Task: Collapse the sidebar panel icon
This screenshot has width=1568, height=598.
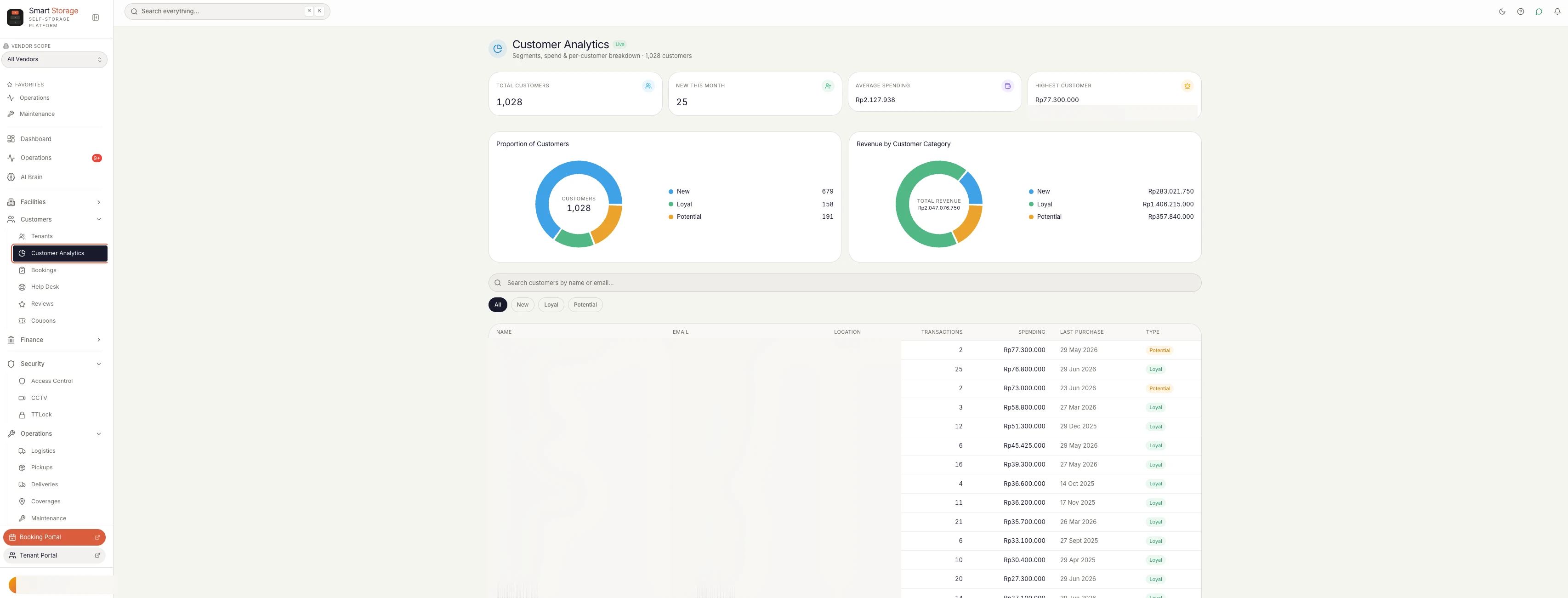Action: tap(96, 17)
